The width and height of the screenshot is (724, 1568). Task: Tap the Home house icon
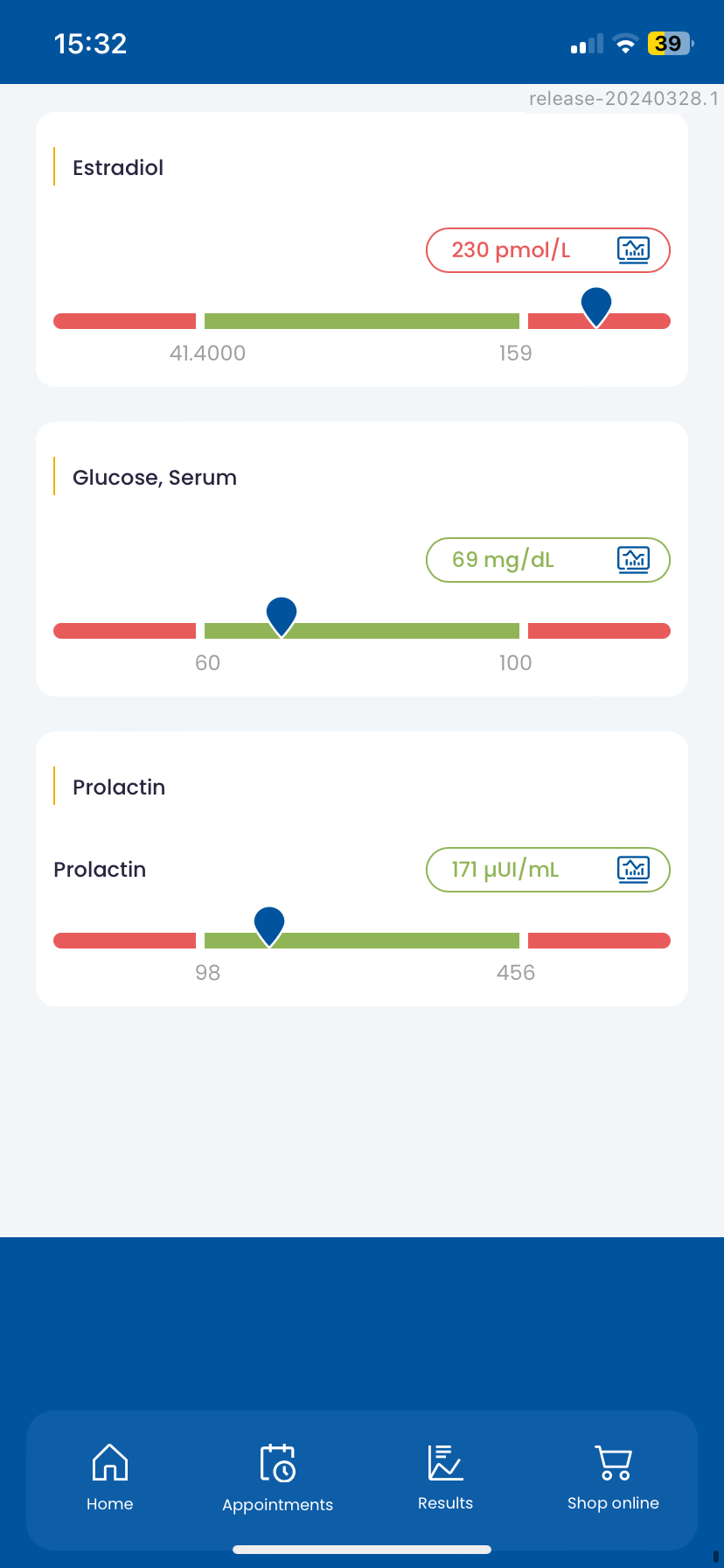110,1462
